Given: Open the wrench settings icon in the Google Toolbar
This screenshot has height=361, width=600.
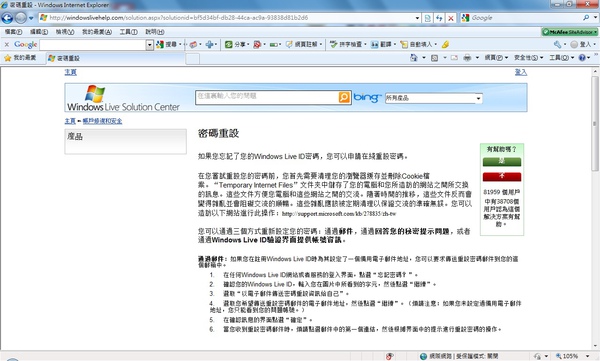Looking at the screenshot, I should click(558, 44).
